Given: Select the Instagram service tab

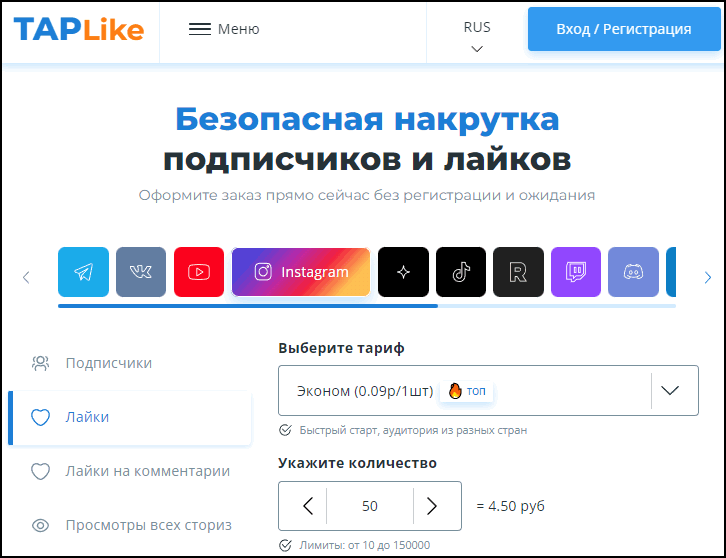Looking at the screenshot, I should tap(301, 272).
